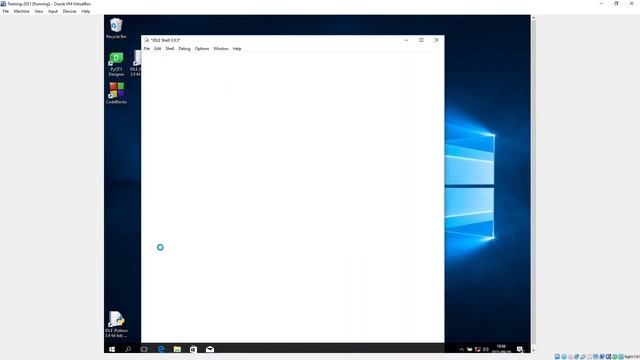Open the VirtualBox File menu
Image resolution: width=640 pixels, height=360 pixels.
[6, 11]
